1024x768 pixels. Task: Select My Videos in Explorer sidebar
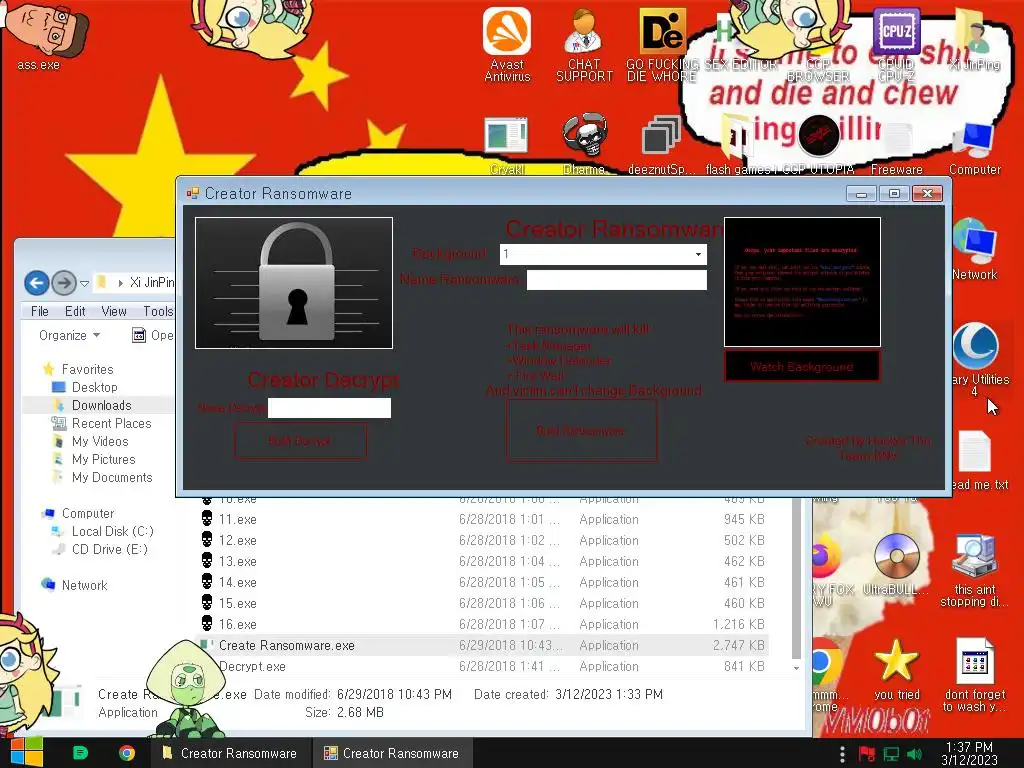(100, 441)
